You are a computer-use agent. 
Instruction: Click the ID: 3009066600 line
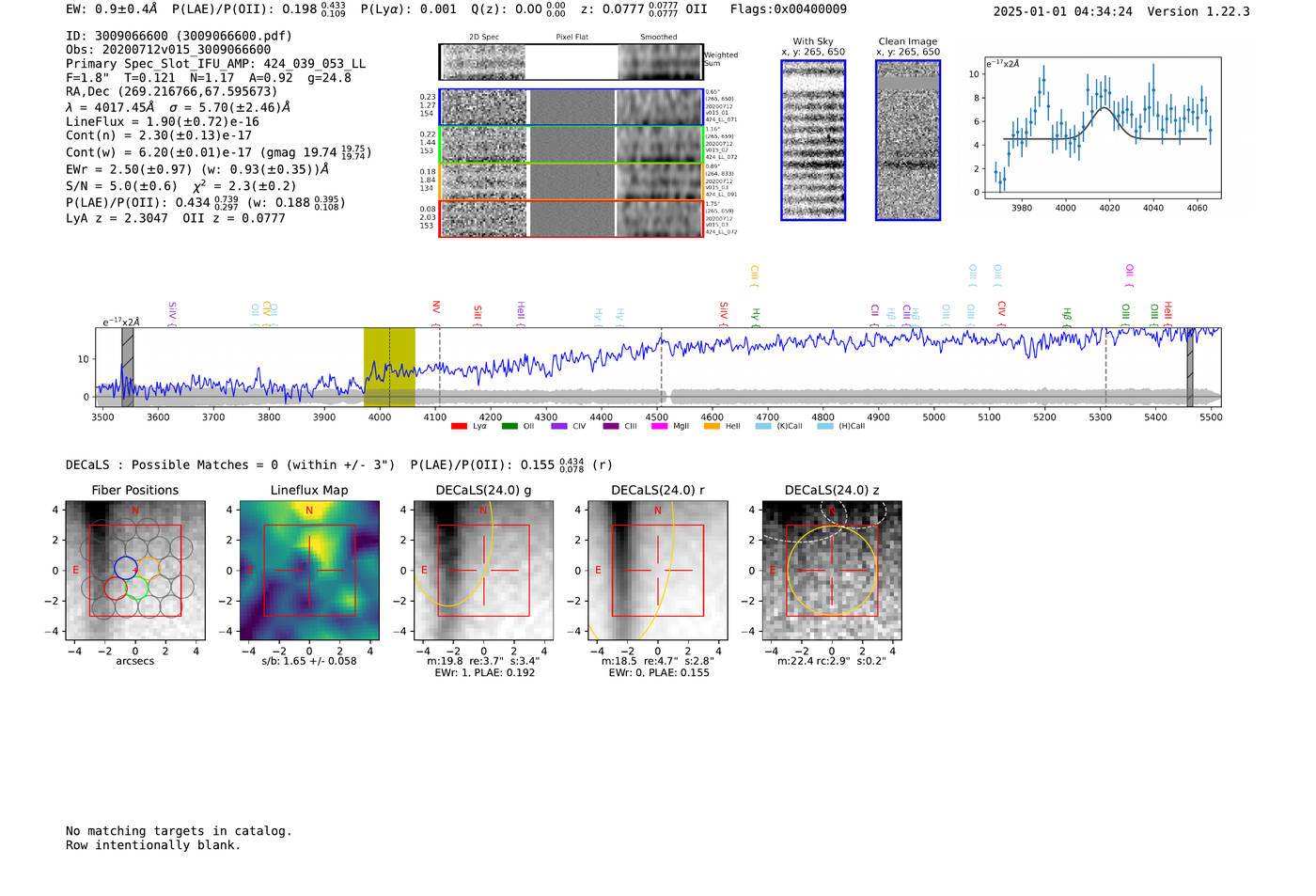click(179, 36)
